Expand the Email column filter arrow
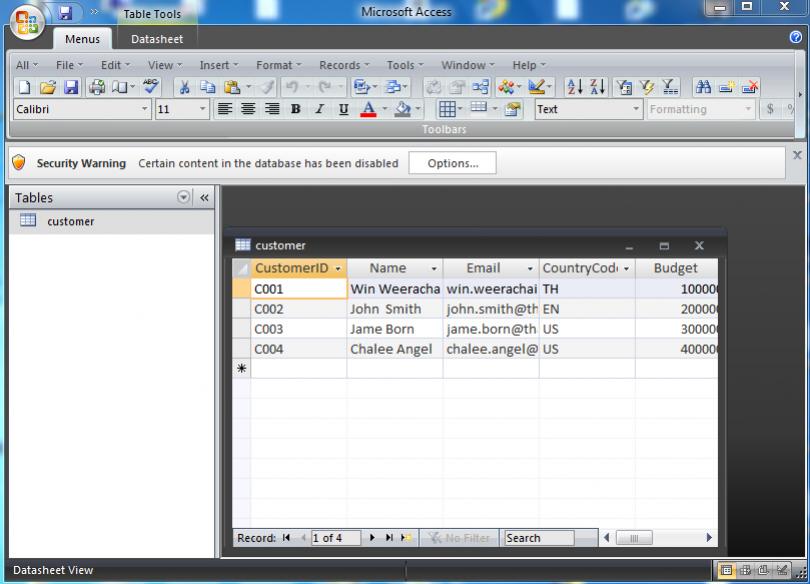Image resolution: width=810 pixels, height=584 pixels. (x=530, y=269)
